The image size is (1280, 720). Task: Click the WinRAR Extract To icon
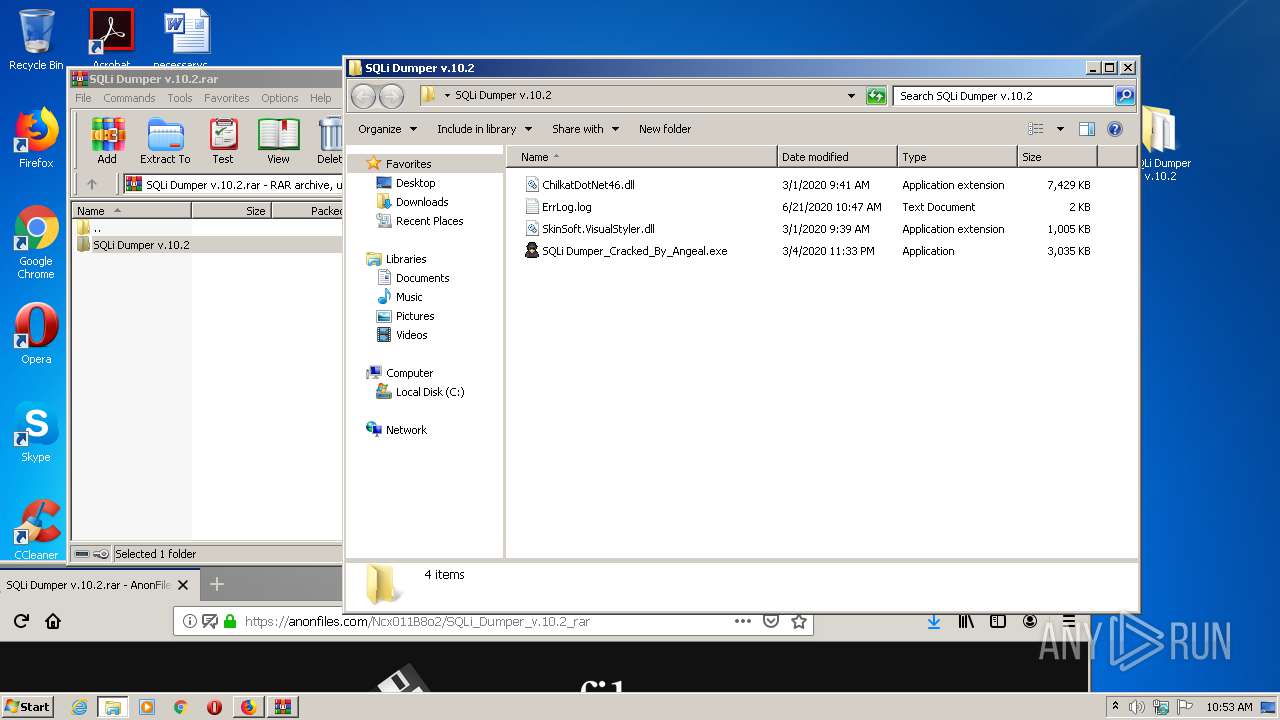tap(165, 140)
